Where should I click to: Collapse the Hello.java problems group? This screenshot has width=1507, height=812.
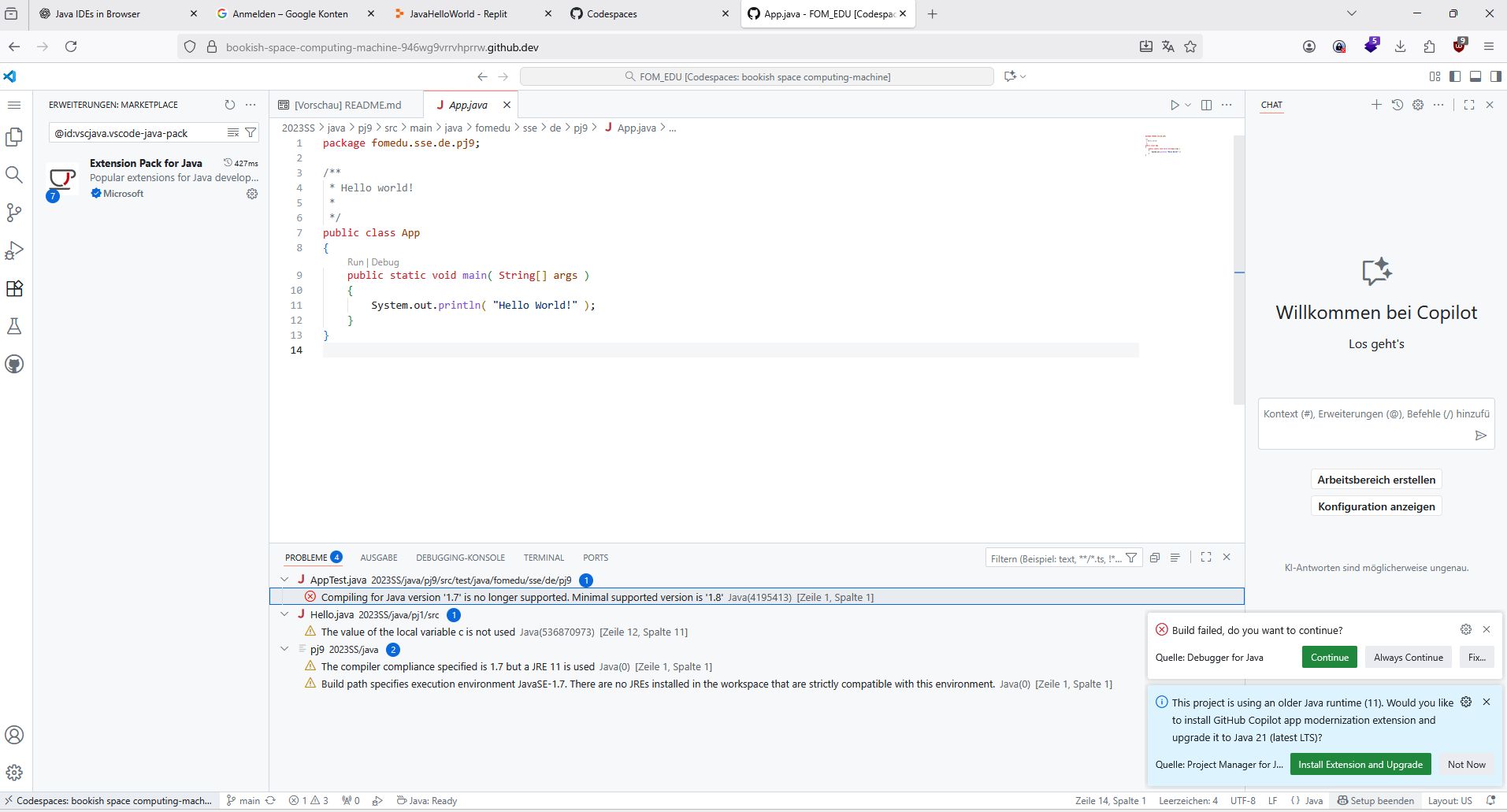[x=284, y=614]
